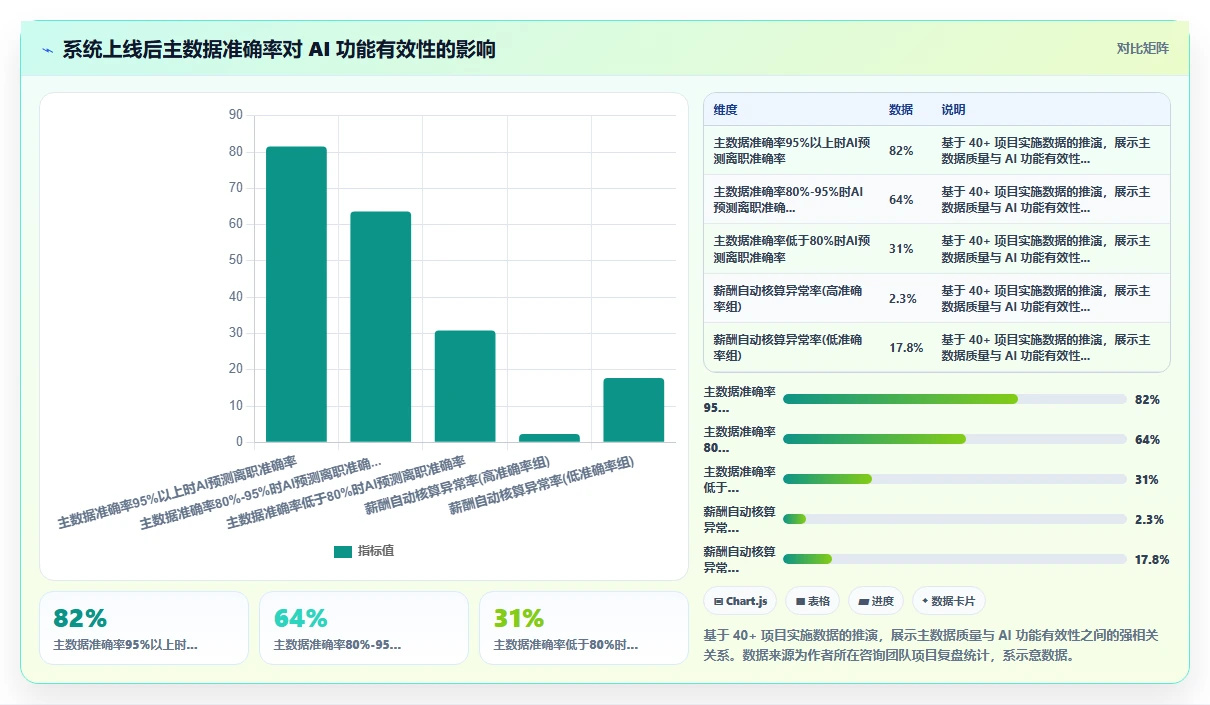The width and height of the screenshot is (1210, 705).
Task: Click the 指标值 legend label
Action: (376, 551)
